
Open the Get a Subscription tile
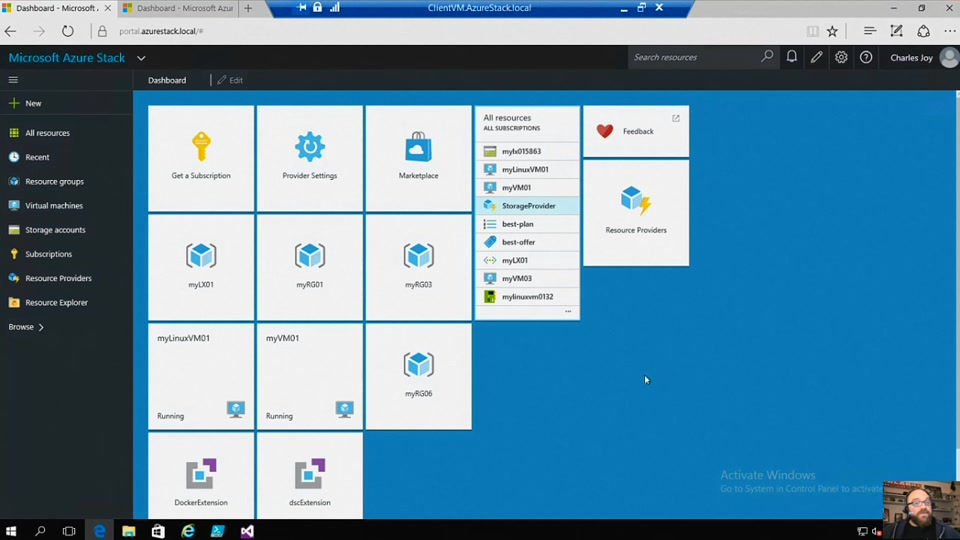coord(201,158)
